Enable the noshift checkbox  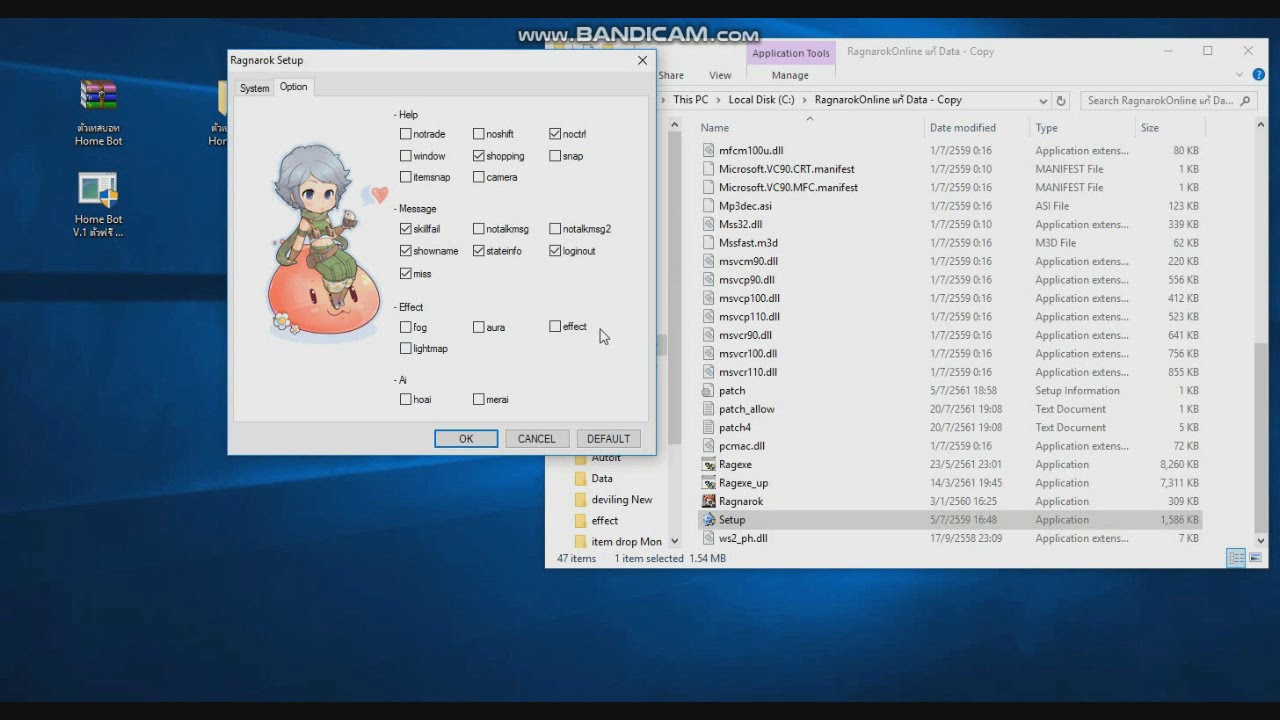pos(478,134)
